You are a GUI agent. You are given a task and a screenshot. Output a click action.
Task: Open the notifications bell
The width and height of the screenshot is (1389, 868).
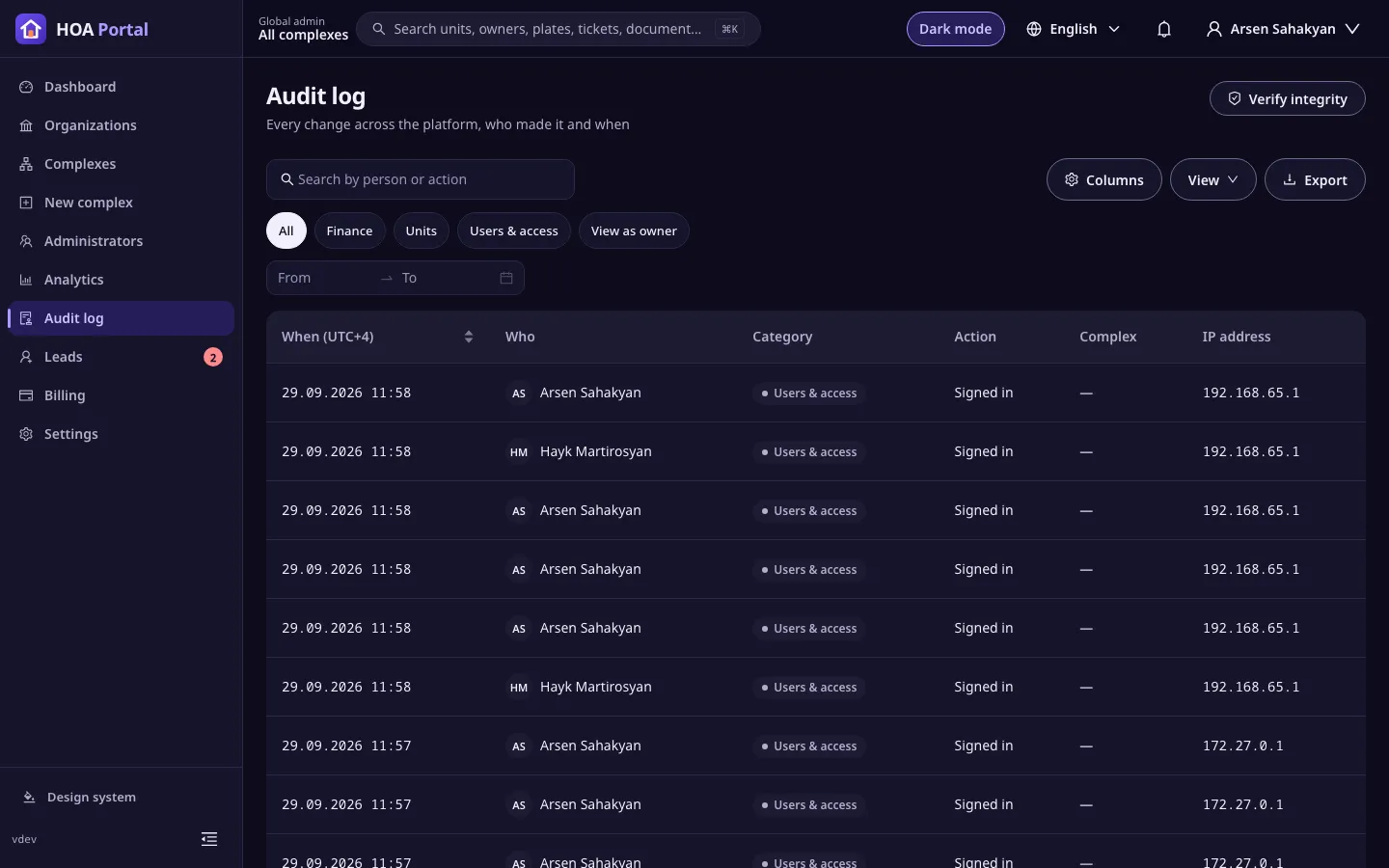tap(1164, 29)
